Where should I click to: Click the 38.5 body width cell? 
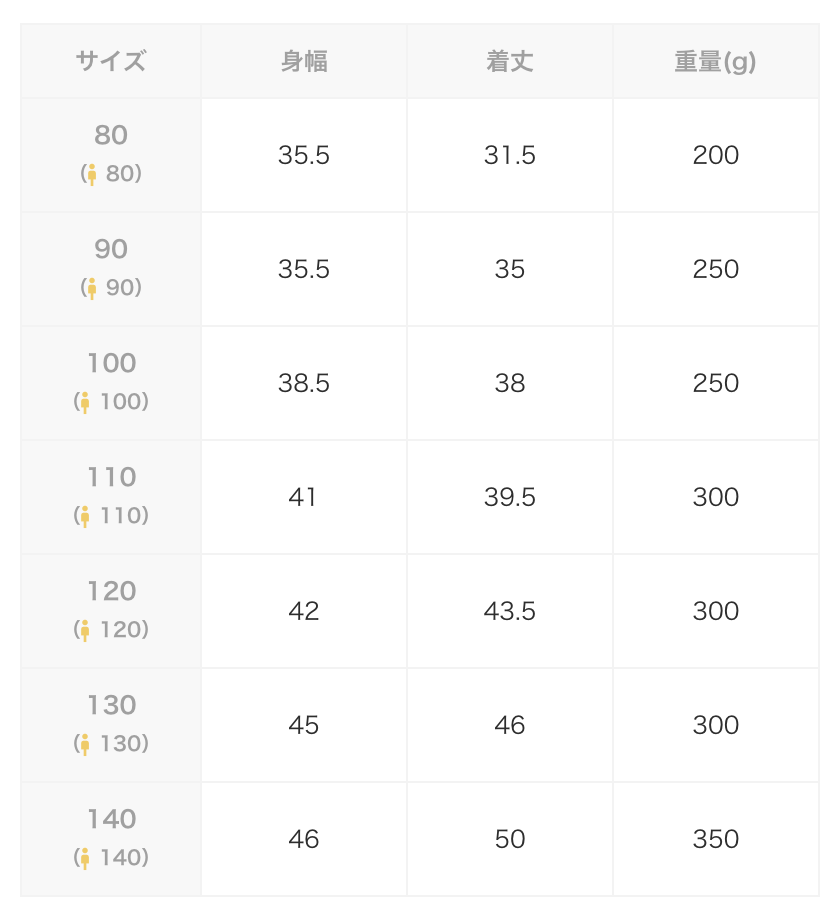click(304, 383)
